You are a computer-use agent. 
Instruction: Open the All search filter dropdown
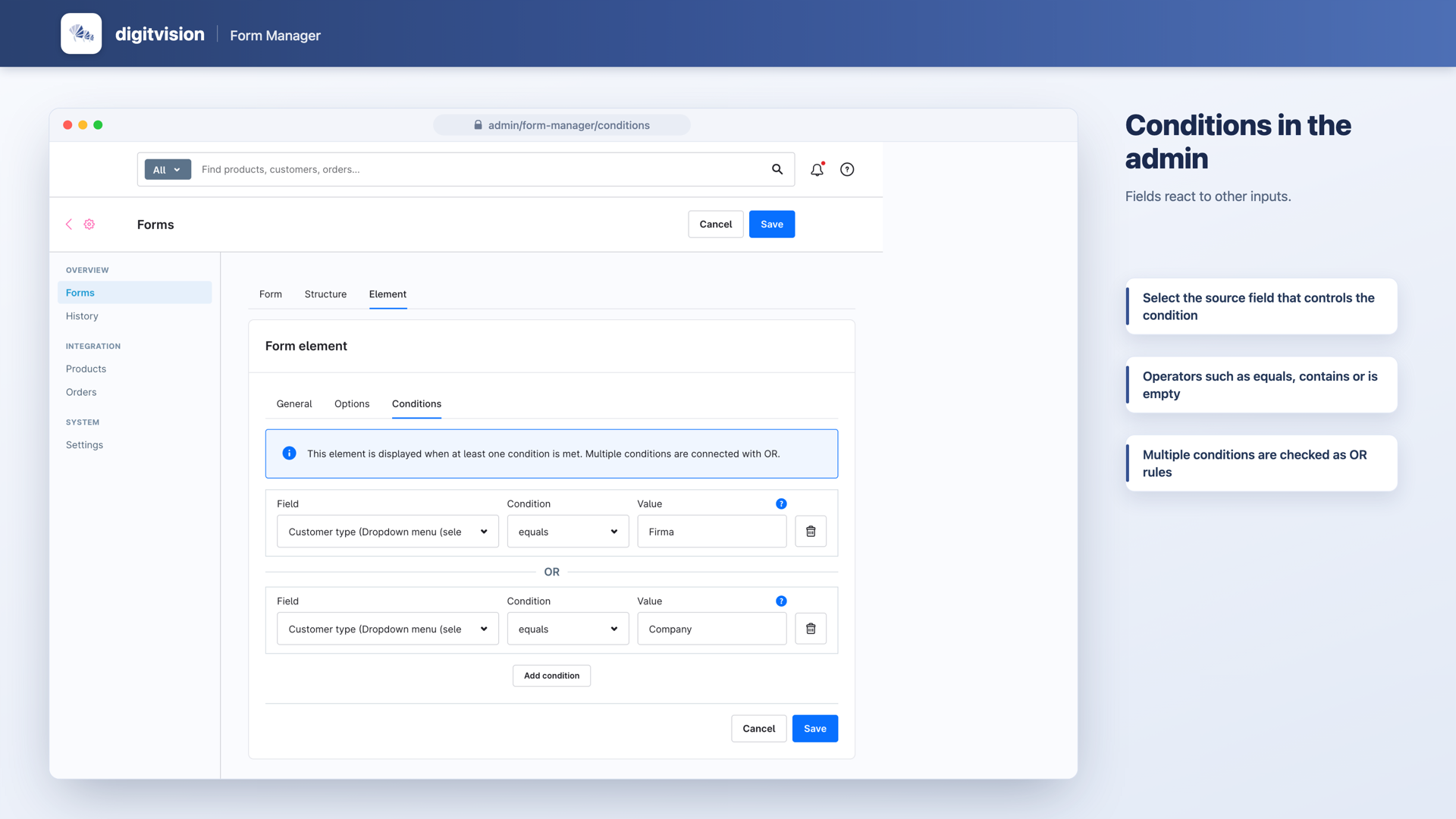(x=168, y=170)
